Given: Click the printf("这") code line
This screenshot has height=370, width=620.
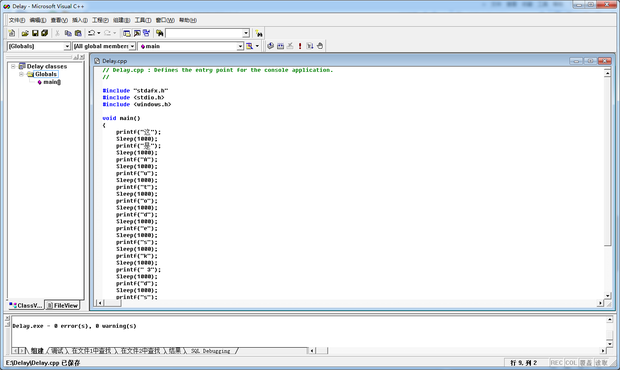Looking at the screenshot, I should coord(138,132).
